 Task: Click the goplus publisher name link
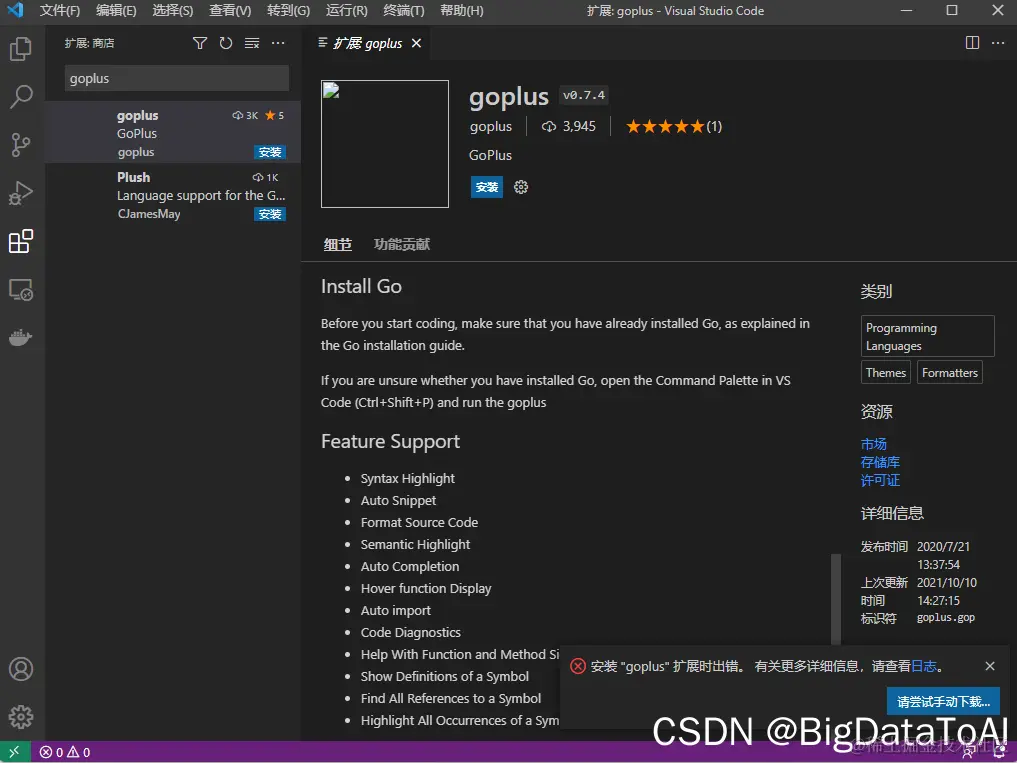[x=490, y=127]
